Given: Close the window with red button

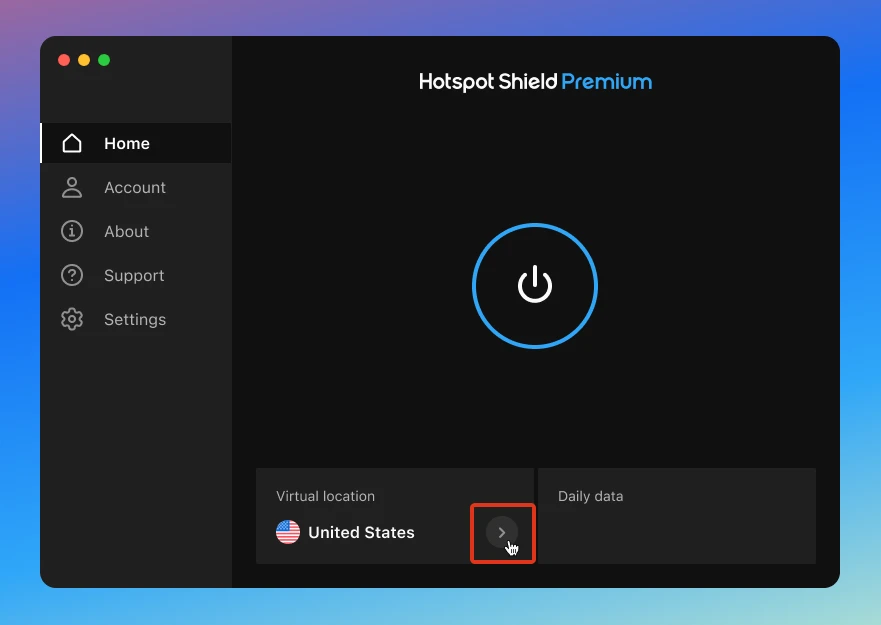Looking at the screenshot, I should tap(64, 60).
